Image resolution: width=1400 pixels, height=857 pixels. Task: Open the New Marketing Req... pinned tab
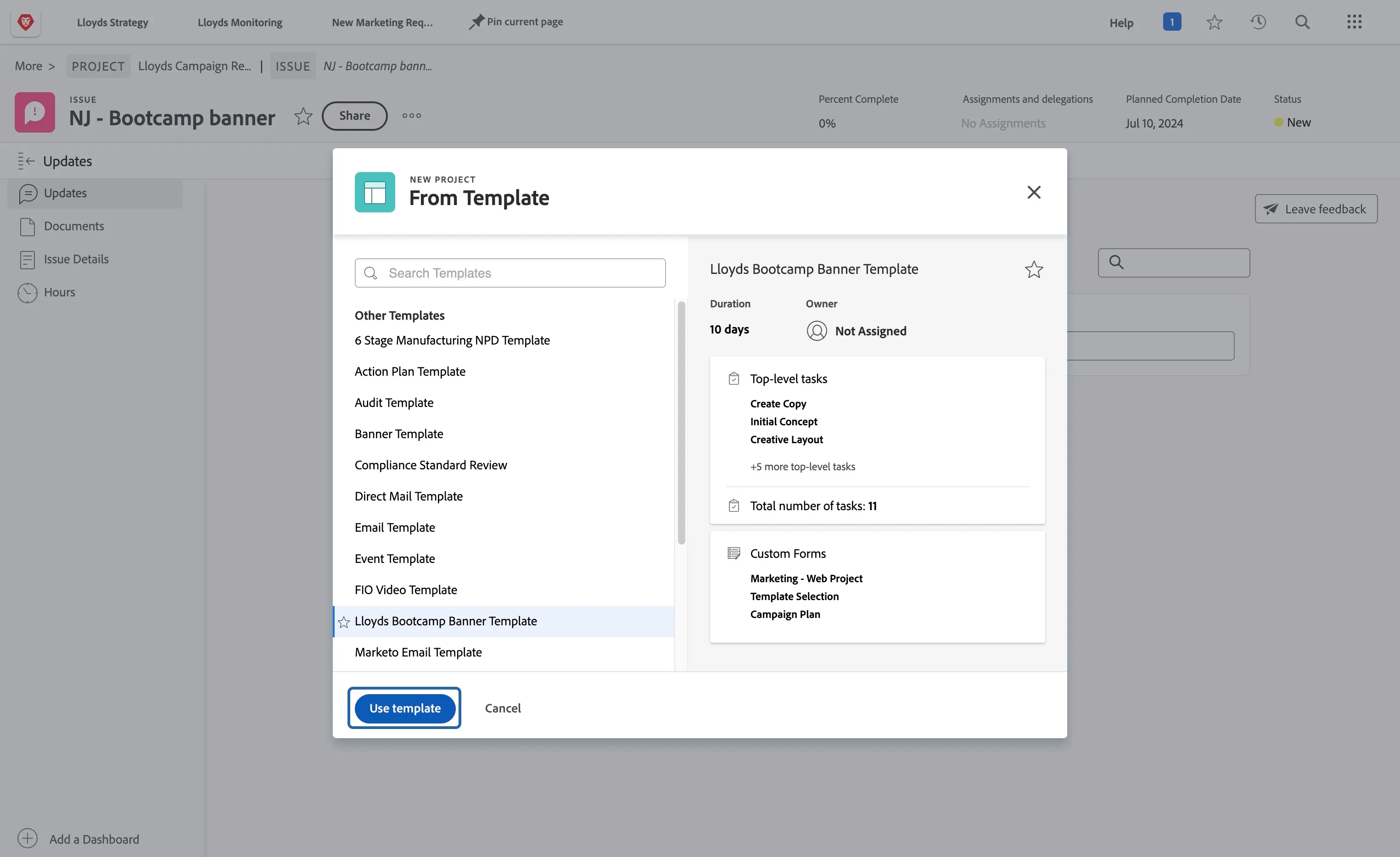382,22
